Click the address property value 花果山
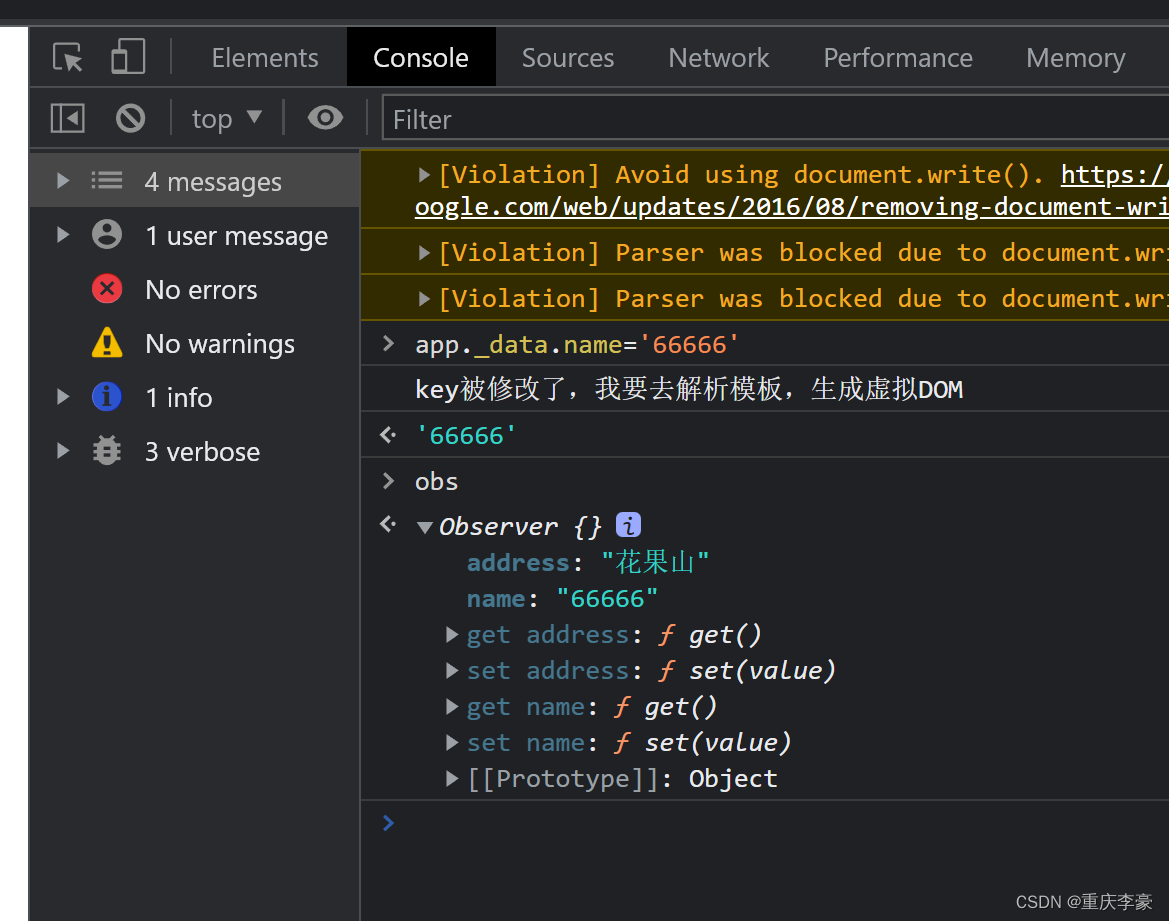Viewport: 1169px width, 921px height. [655, 562]
